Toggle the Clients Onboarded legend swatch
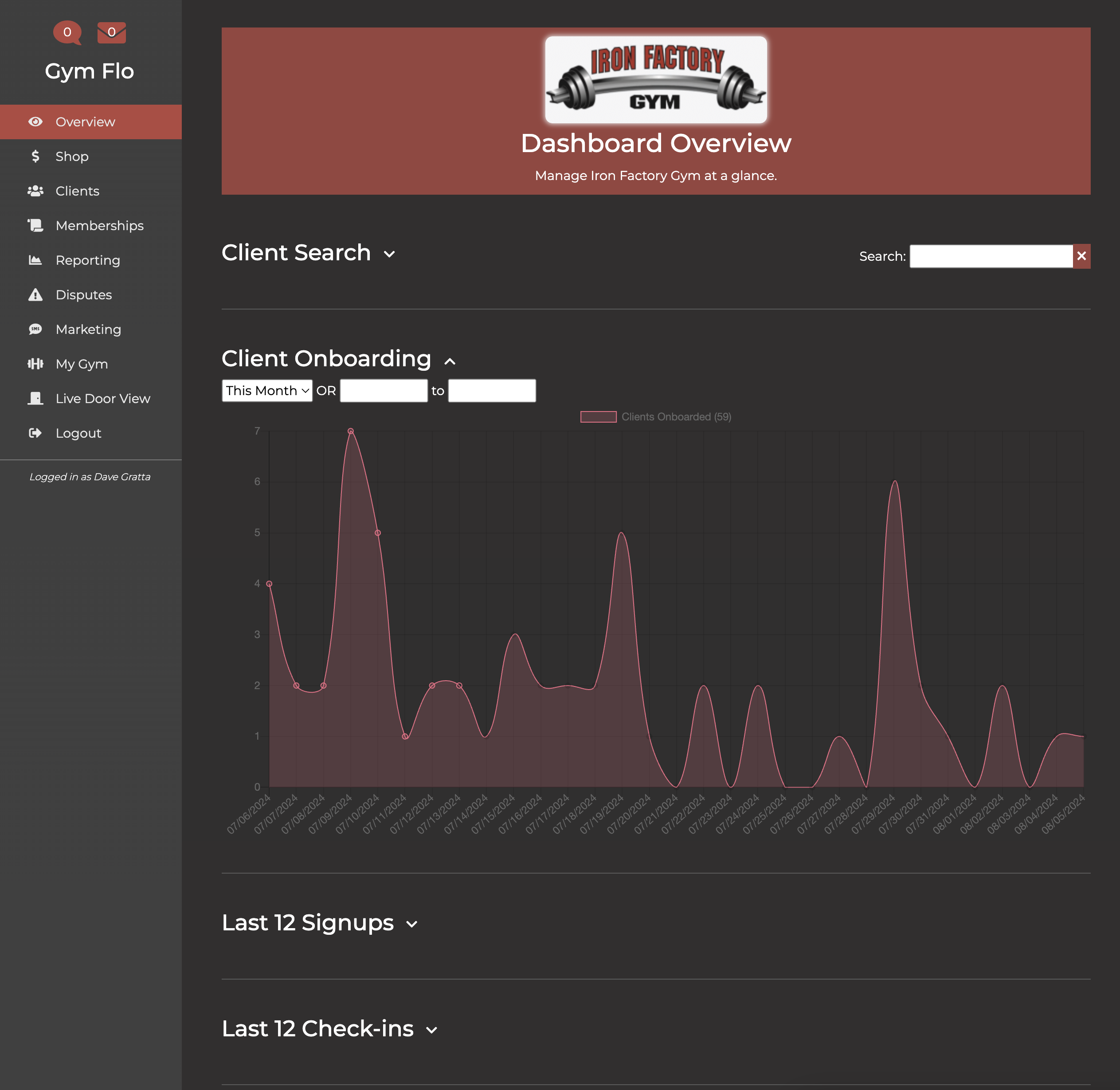This screenshot has height=1090, width=1120. [x=599, y=417]
